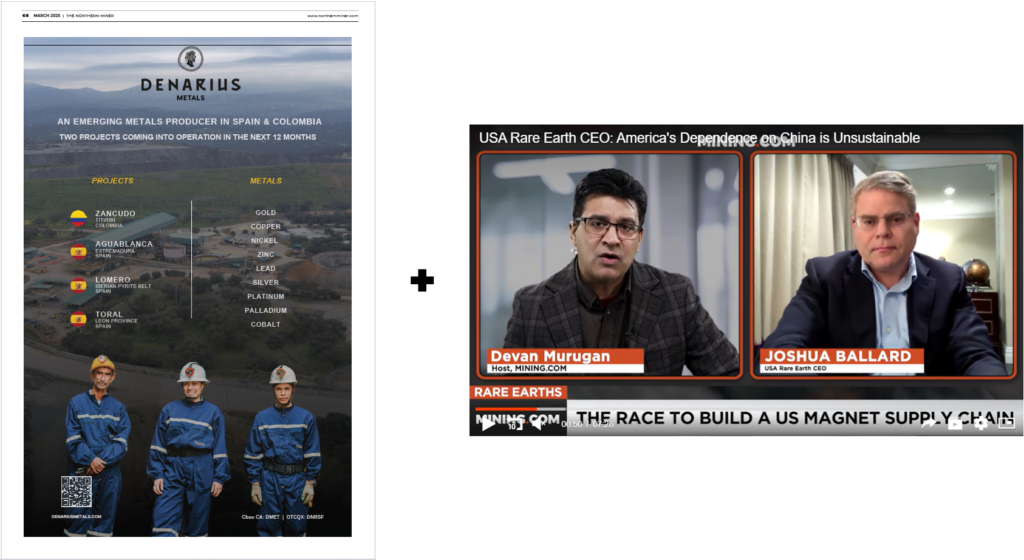Viewport: 1024px width, 560px height.
Task: Click the share arrow on the video player
Action: 929,424
